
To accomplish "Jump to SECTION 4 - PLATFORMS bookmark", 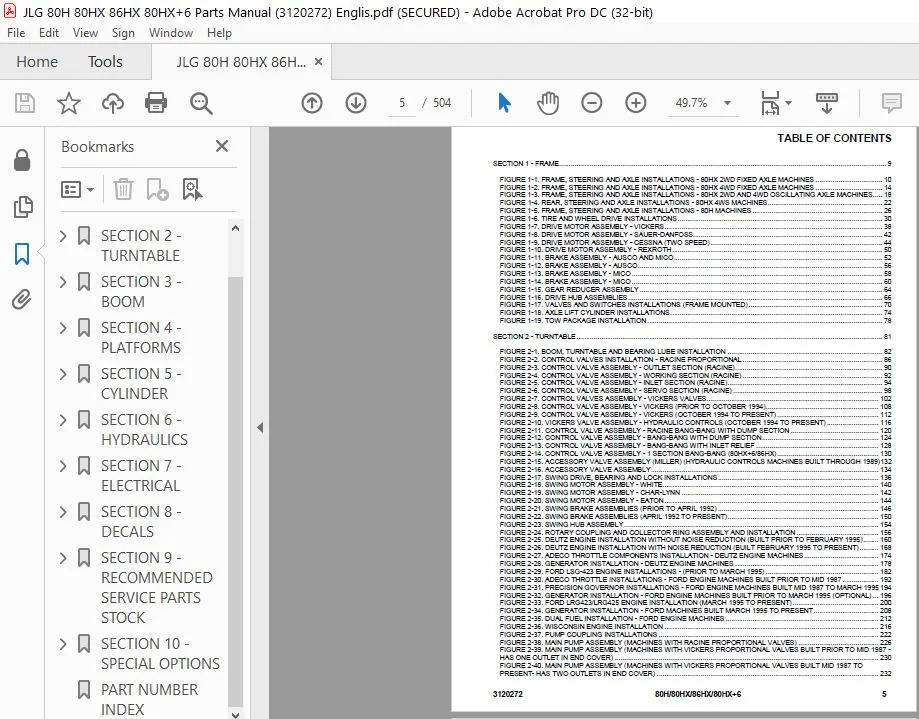I will click(141, 338).
